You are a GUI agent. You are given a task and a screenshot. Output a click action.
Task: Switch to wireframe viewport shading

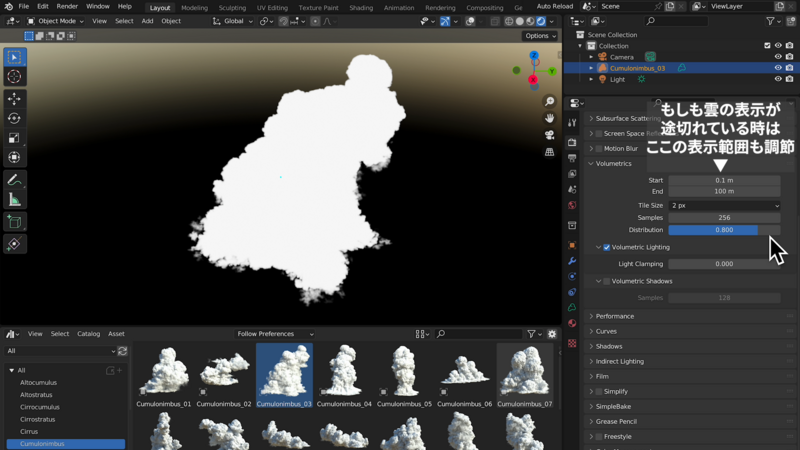pos(509,21)
